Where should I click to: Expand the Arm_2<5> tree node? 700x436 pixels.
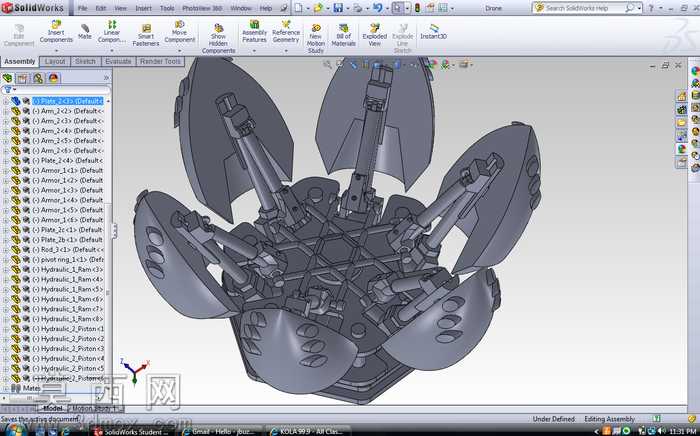coord(5,141)
